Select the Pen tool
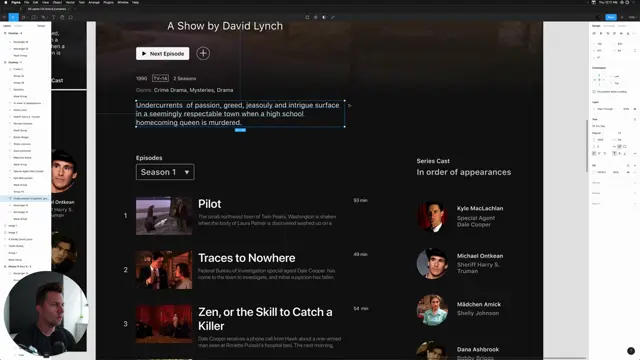Screen dimensions: 640x360 [x=43, y=18]
